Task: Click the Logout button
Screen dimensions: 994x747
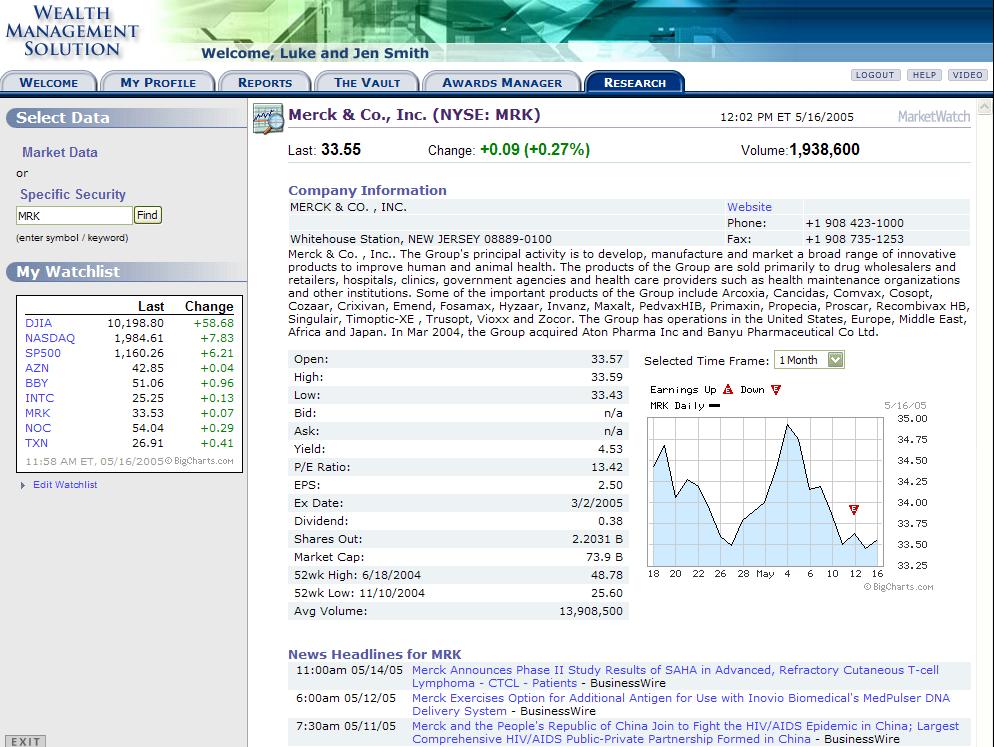Action: click(x=875, y=75)
